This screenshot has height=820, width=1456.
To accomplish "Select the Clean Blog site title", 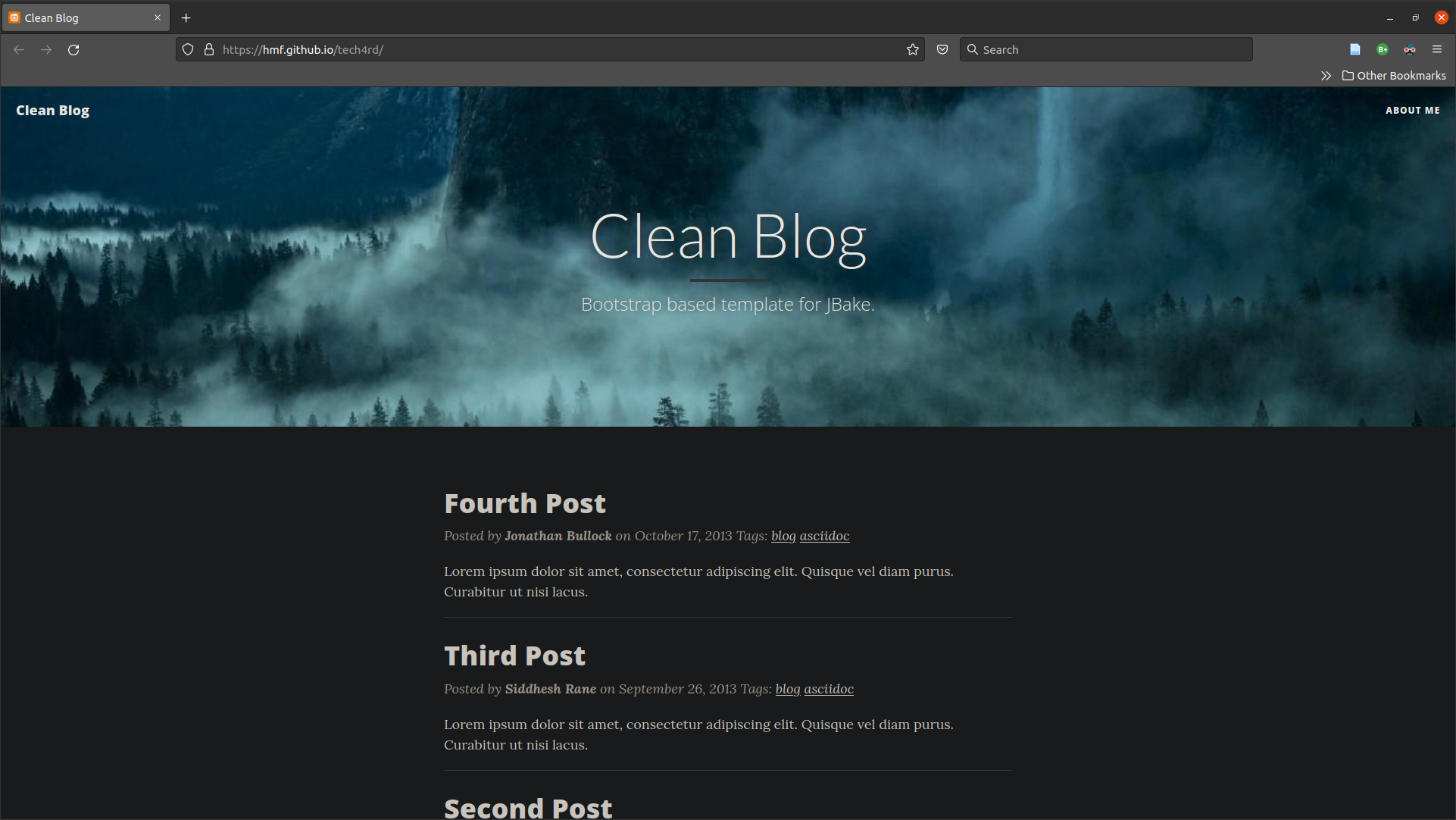I will pos(52,111).
